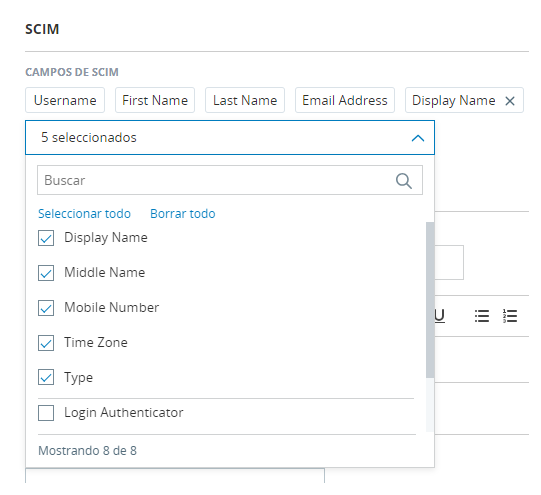Select the Last Name tag
Screen dimensions: 541x495
[x=245, y=100]
